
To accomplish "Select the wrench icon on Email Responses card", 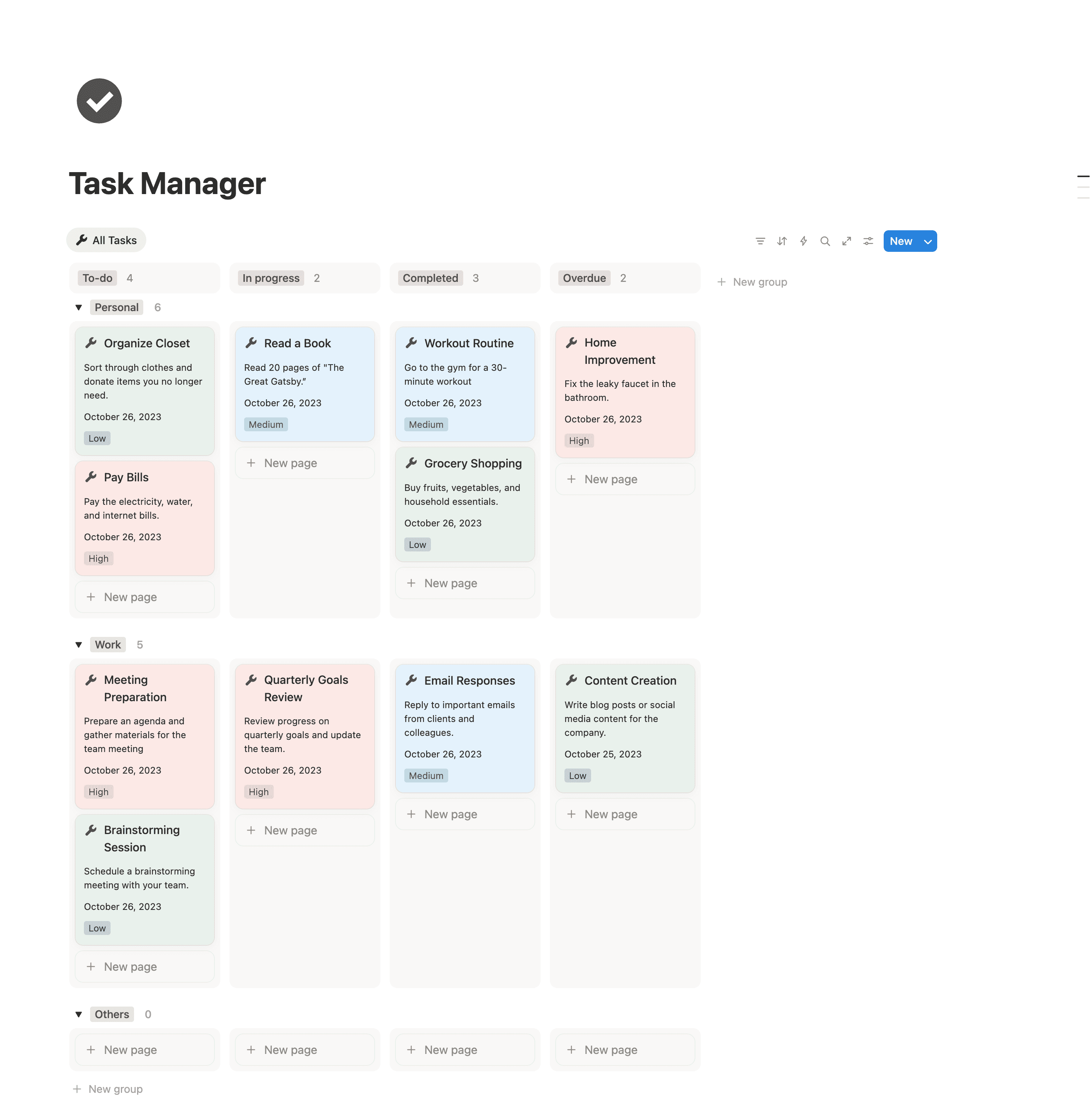I will 412,680.
